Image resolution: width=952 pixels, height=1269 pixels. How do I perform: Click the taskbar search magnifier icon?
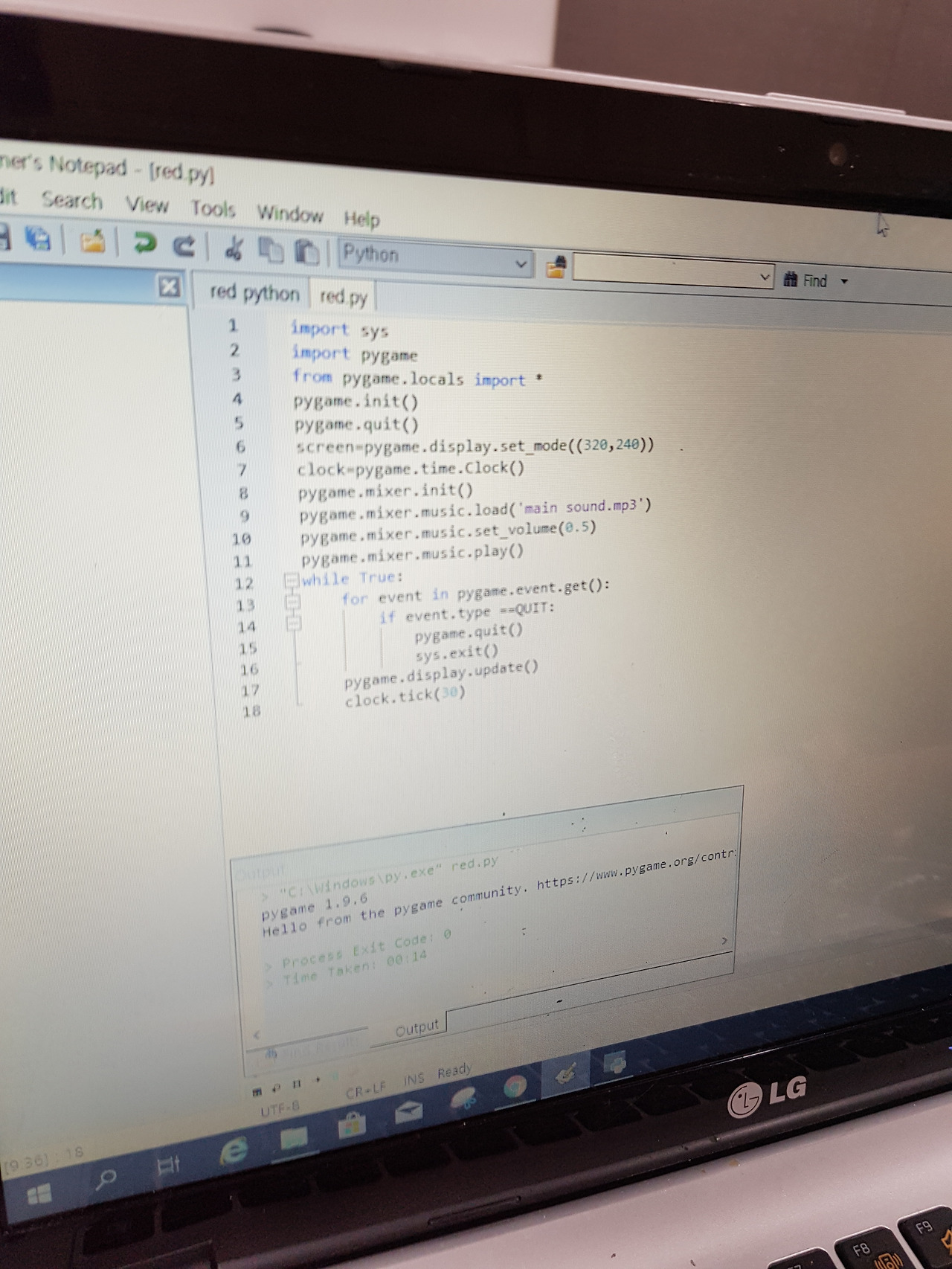[106, 1178]
